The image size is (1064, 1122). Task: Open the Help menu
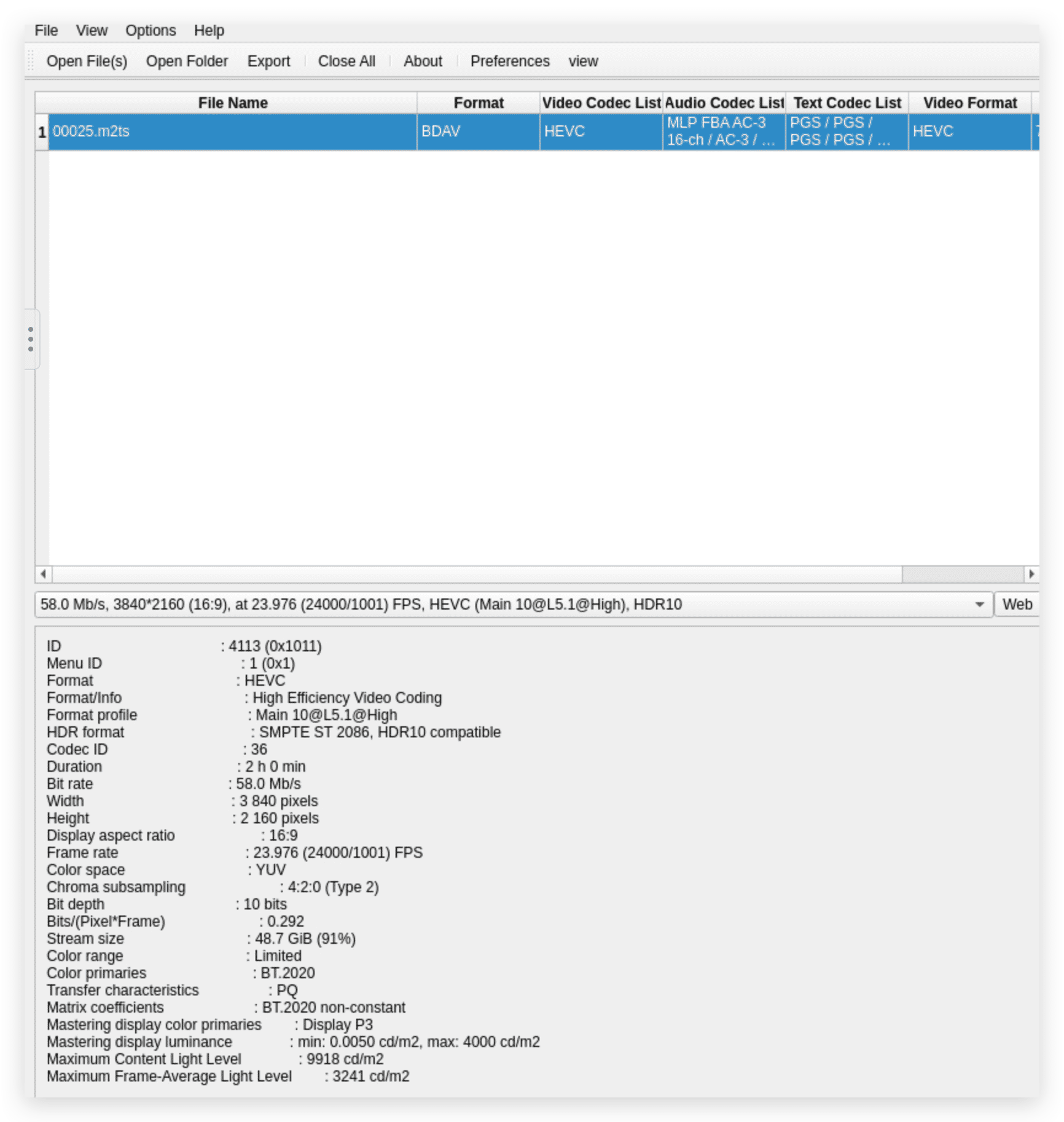(x=209, y=31)
